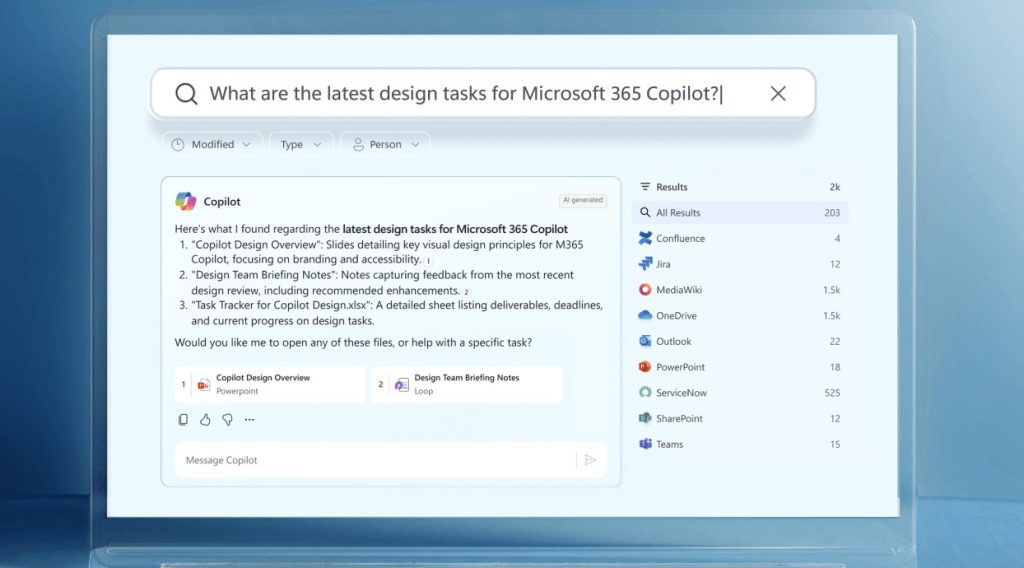Click the Outlook logo icon
The image size is (1024, 568).
coord(645,341)
